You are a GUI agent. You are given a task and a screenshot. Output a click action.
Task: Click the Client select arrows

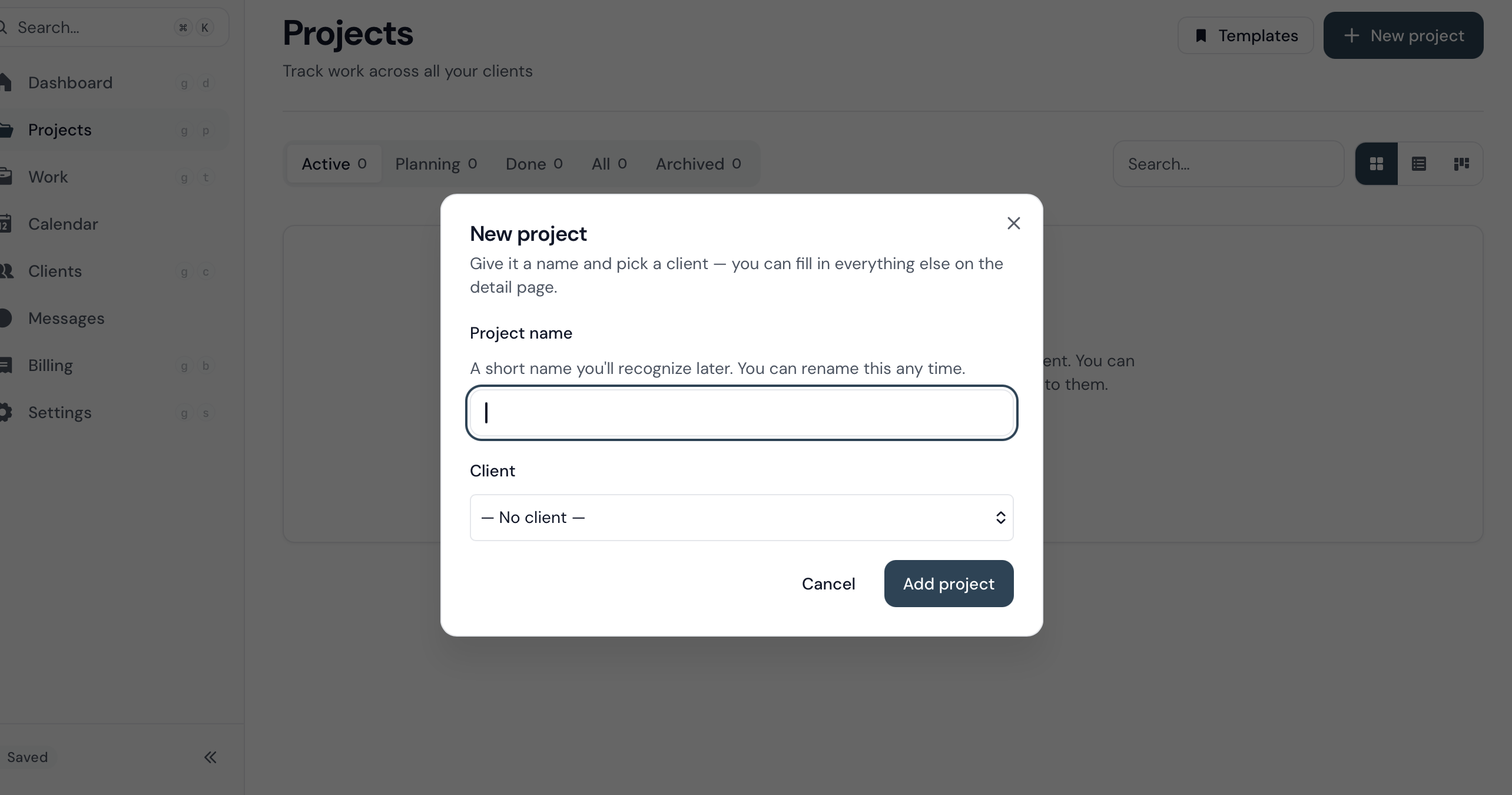(1000, 518)
